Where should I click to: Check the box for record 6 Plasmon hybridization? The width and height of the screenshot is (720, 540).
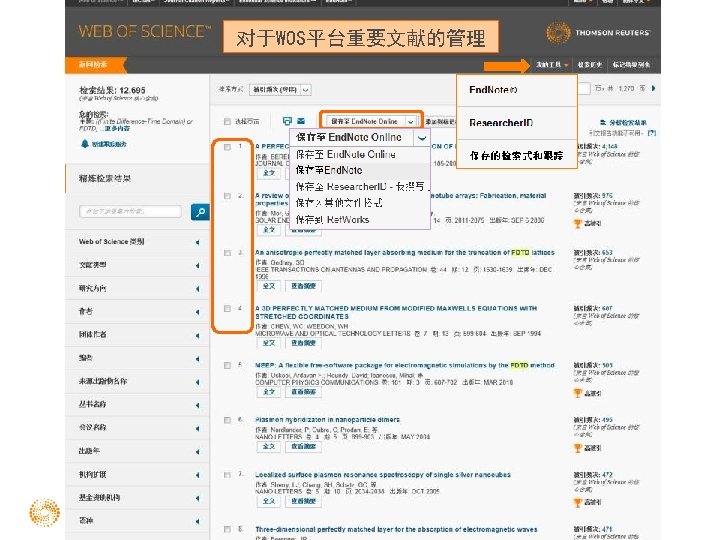tap(227, 420)
